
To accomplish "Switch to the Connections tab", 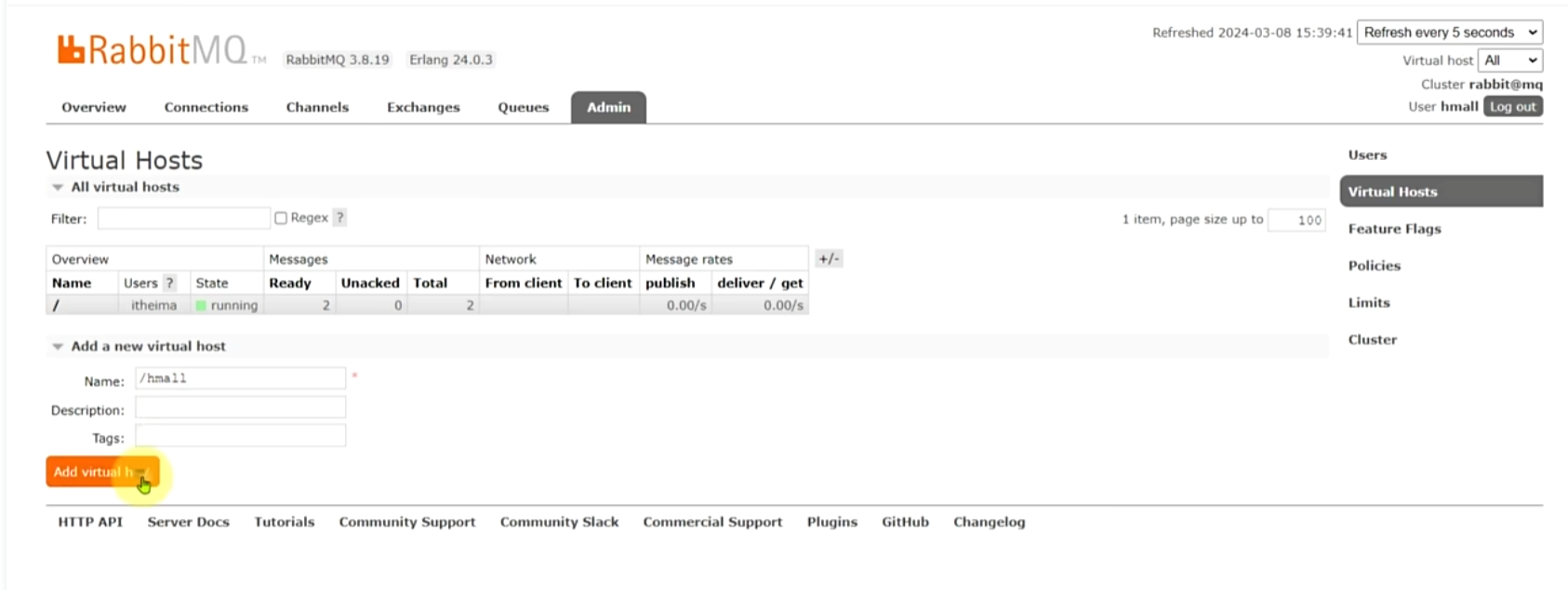I will [206, 107].
